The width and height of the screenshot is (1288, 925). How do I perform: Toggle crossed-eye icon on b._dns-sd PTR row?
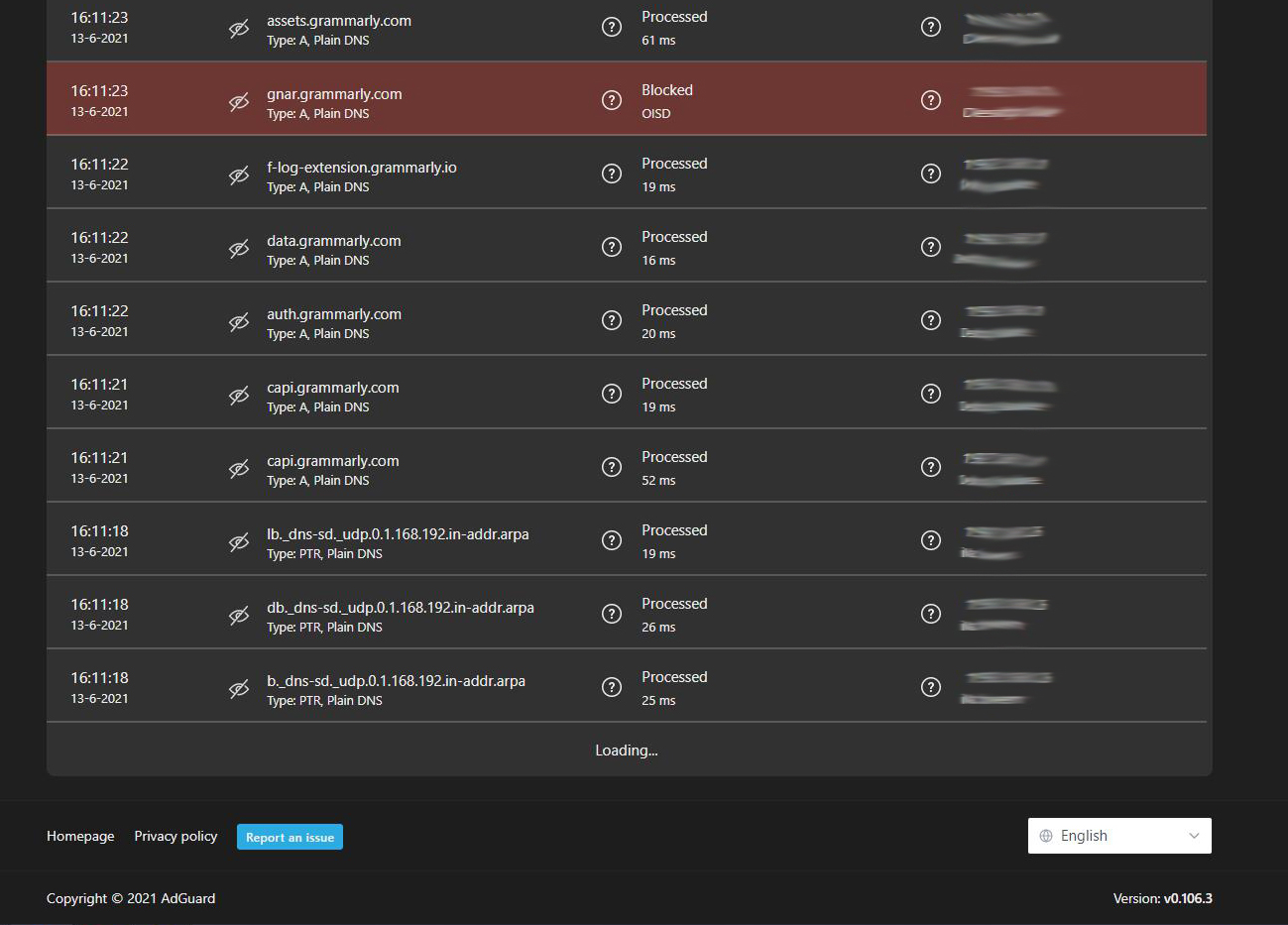point(238,686)
